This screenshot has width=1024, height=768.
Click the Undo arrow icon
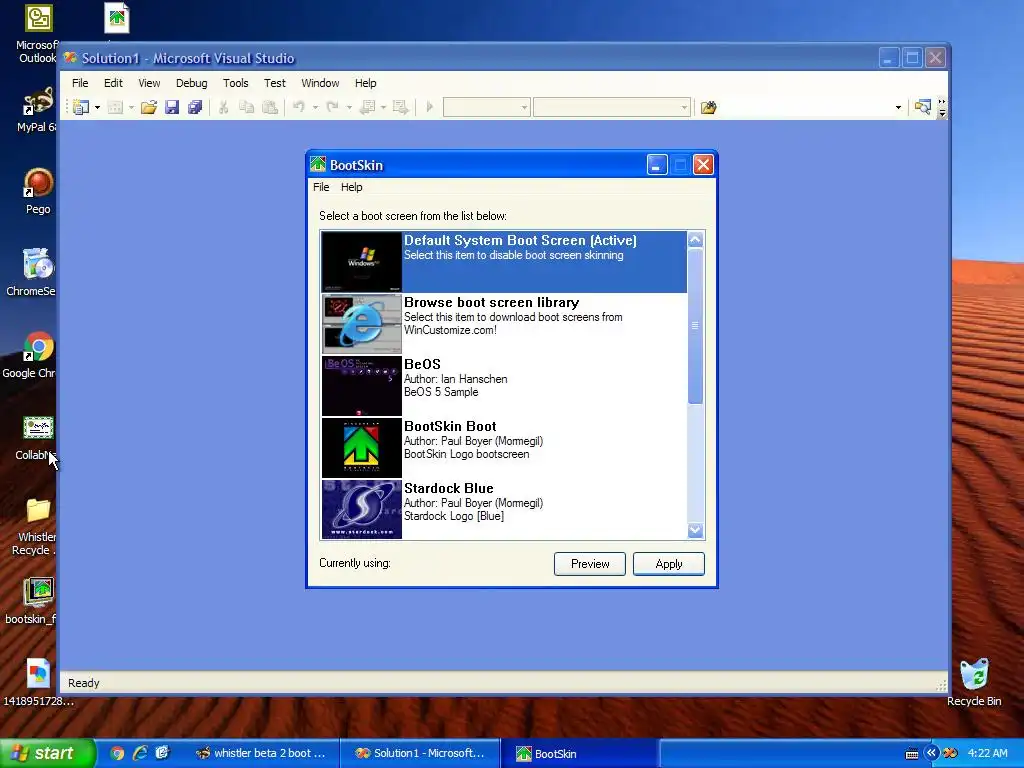pyautogui.click(x=298, y=107)
